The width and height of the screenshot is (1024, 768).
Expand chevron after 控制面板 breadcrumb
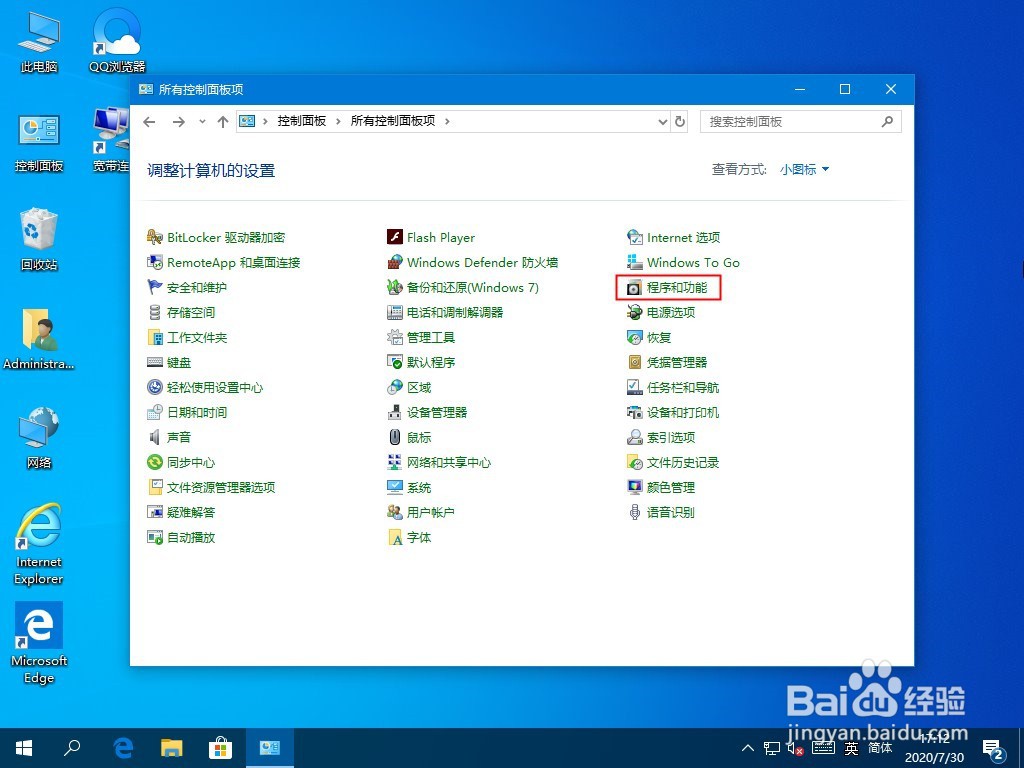tap(338, 121)
